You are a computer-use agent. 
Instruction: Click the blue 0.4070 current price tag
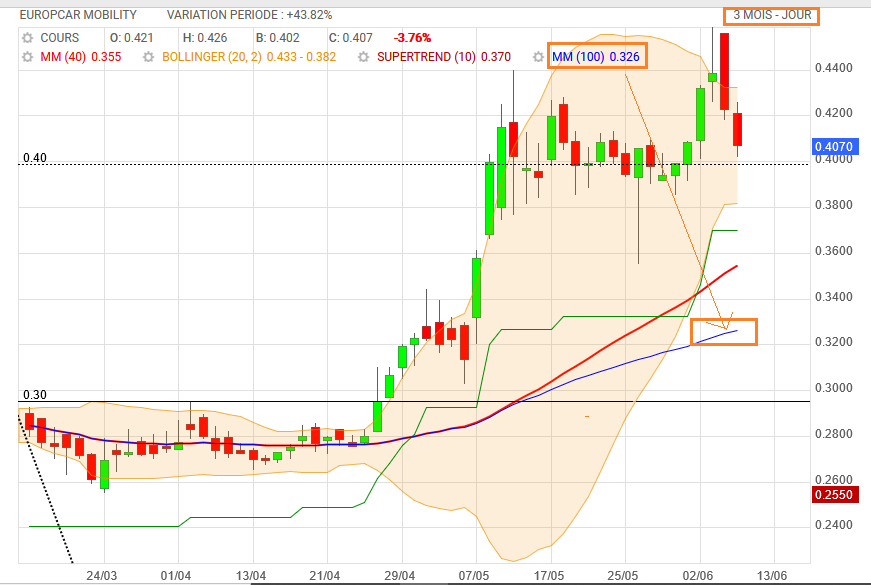click(x=835, y=147)
